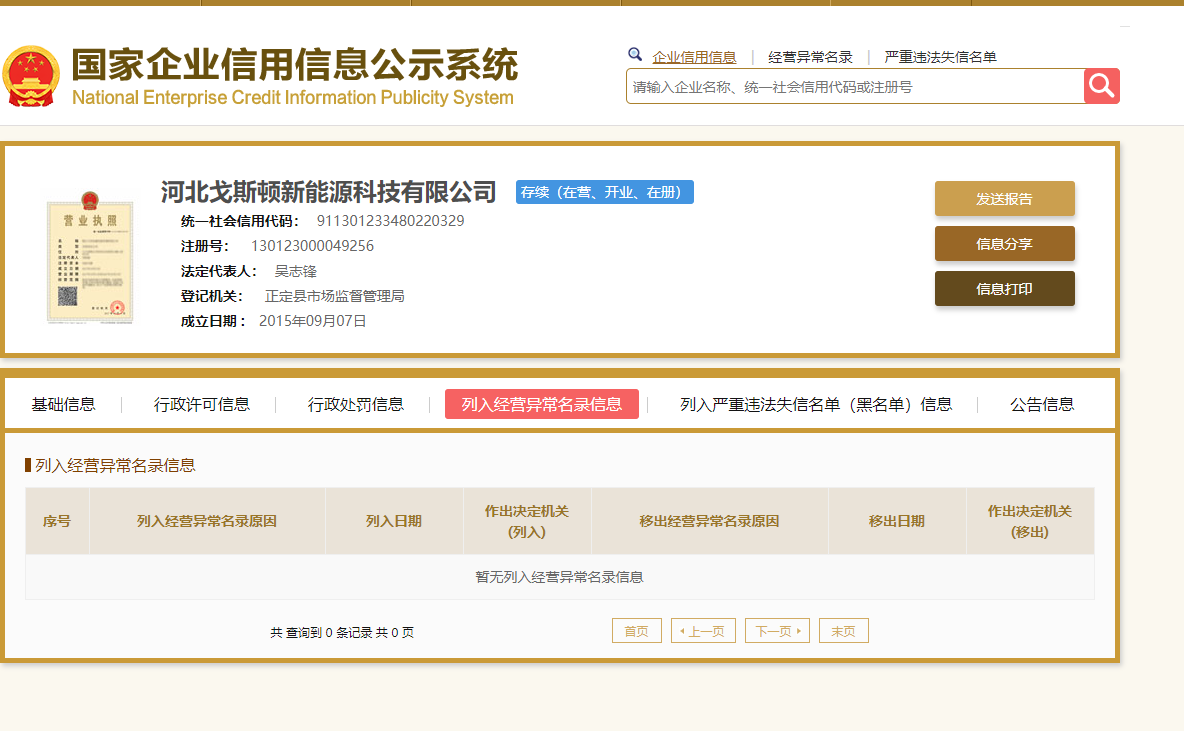1184x731 pixels.
Task: Click the red search magnifier button
Action: [1102, 86]
